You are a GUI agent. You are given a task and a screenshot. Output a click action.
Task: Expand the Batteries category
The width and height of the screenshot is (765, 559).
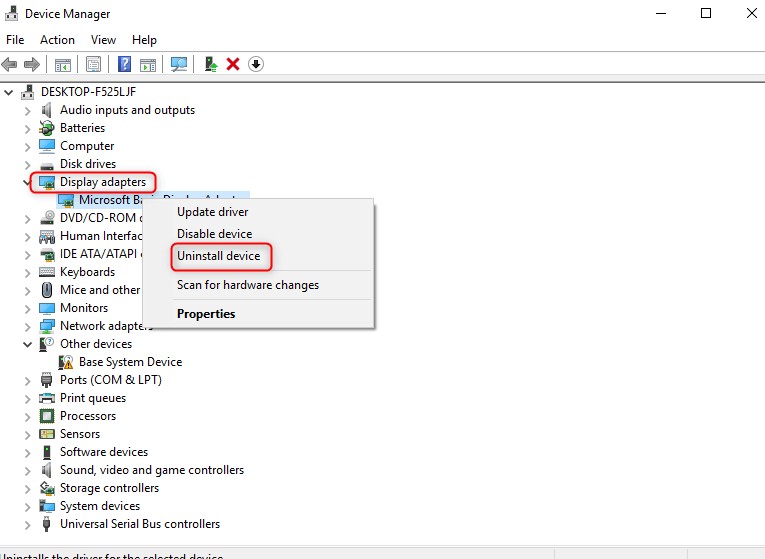point(27,128)
